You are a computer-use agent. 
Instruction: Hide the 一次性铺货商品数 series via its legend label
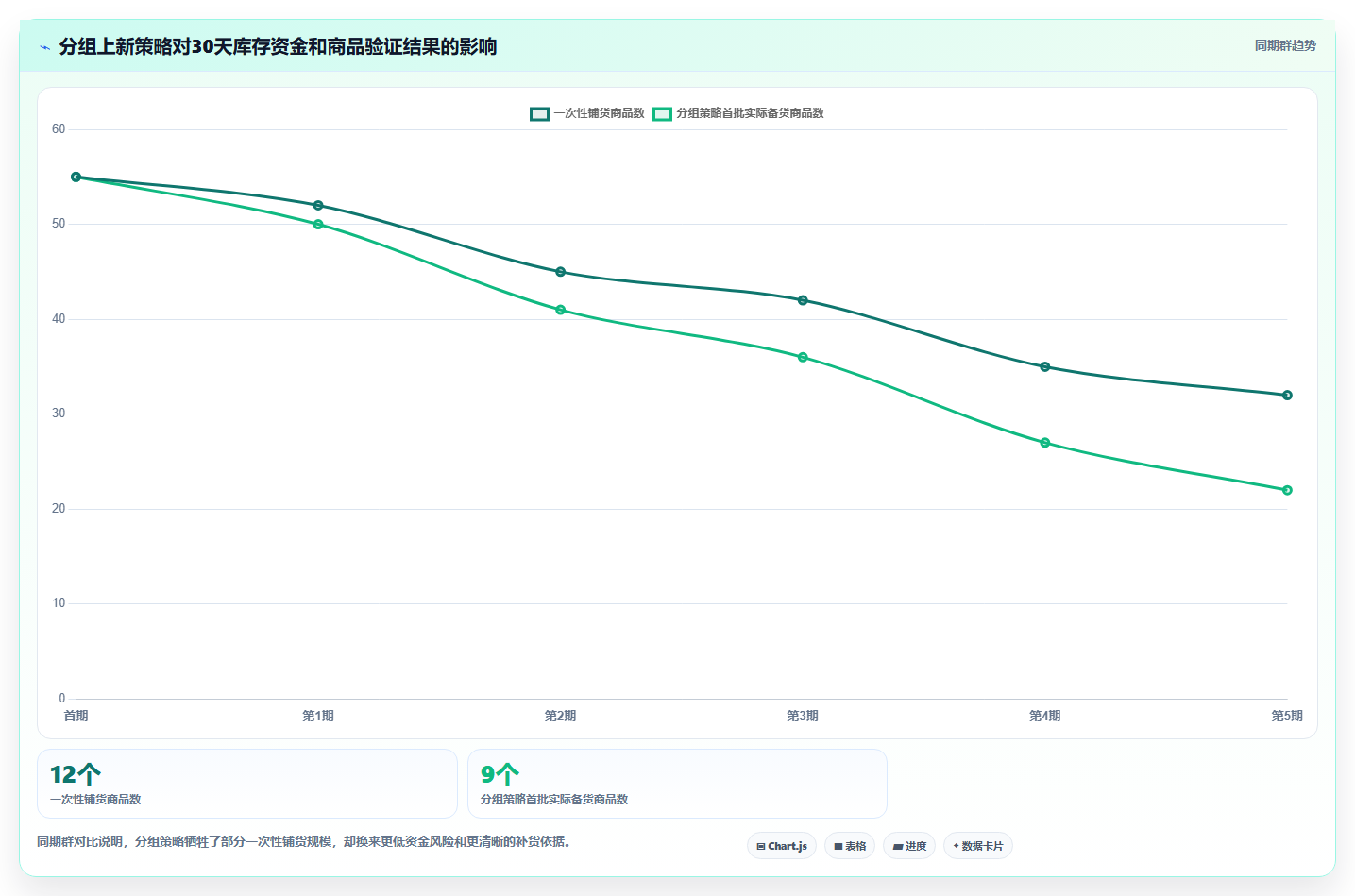(599, 113)
